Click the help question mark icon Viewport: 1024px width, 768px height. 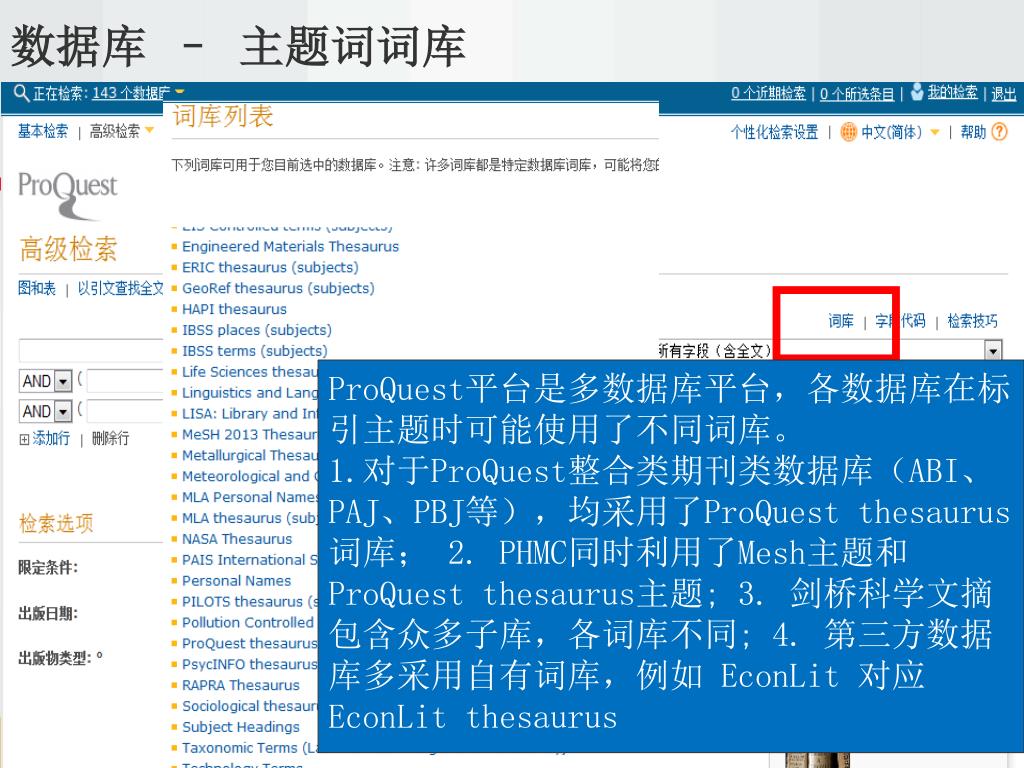coord(999,132)
